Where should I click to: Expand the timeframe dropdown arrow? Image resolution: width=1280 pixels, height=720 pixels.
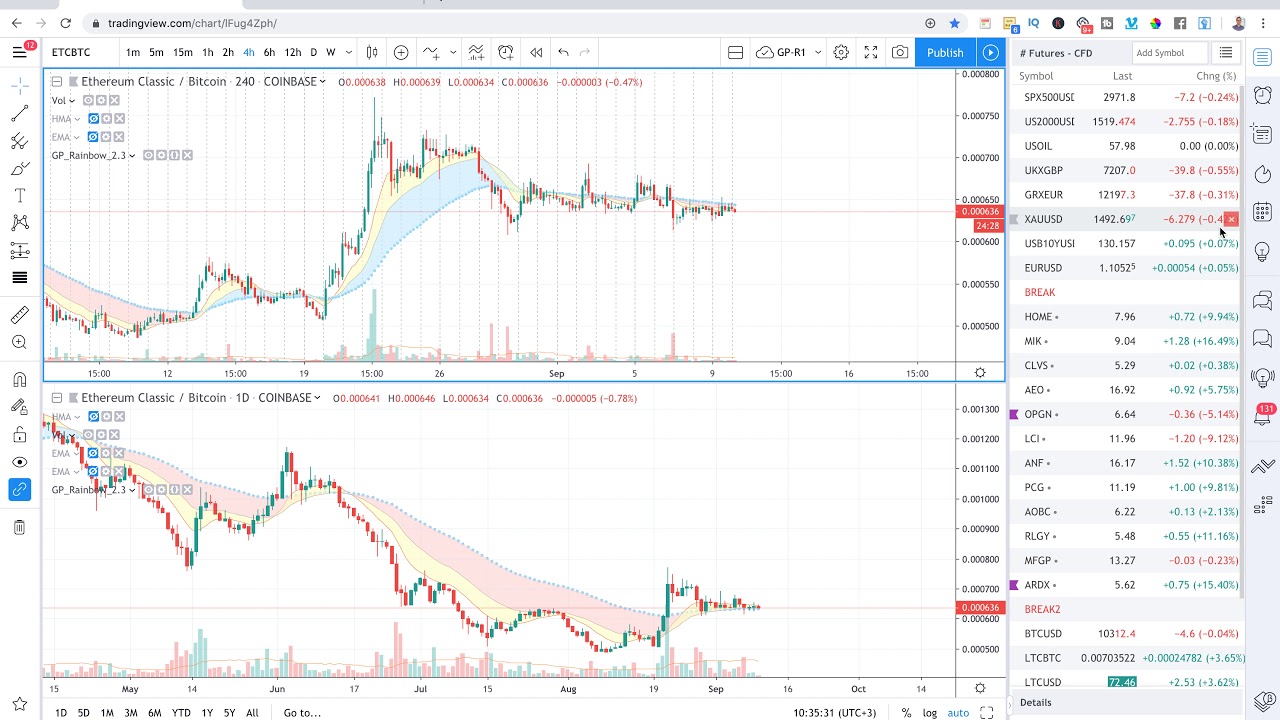tap(349, 52)
